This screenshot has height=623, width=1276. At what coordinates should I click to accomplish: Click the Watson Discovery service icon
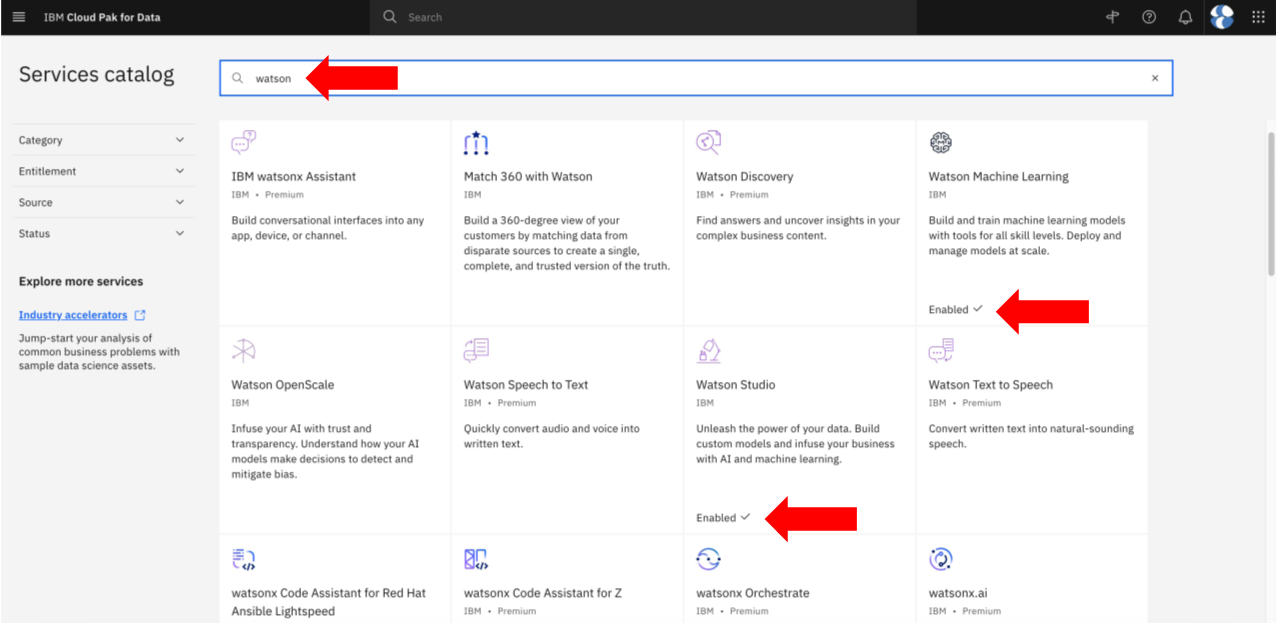(708, 142)
